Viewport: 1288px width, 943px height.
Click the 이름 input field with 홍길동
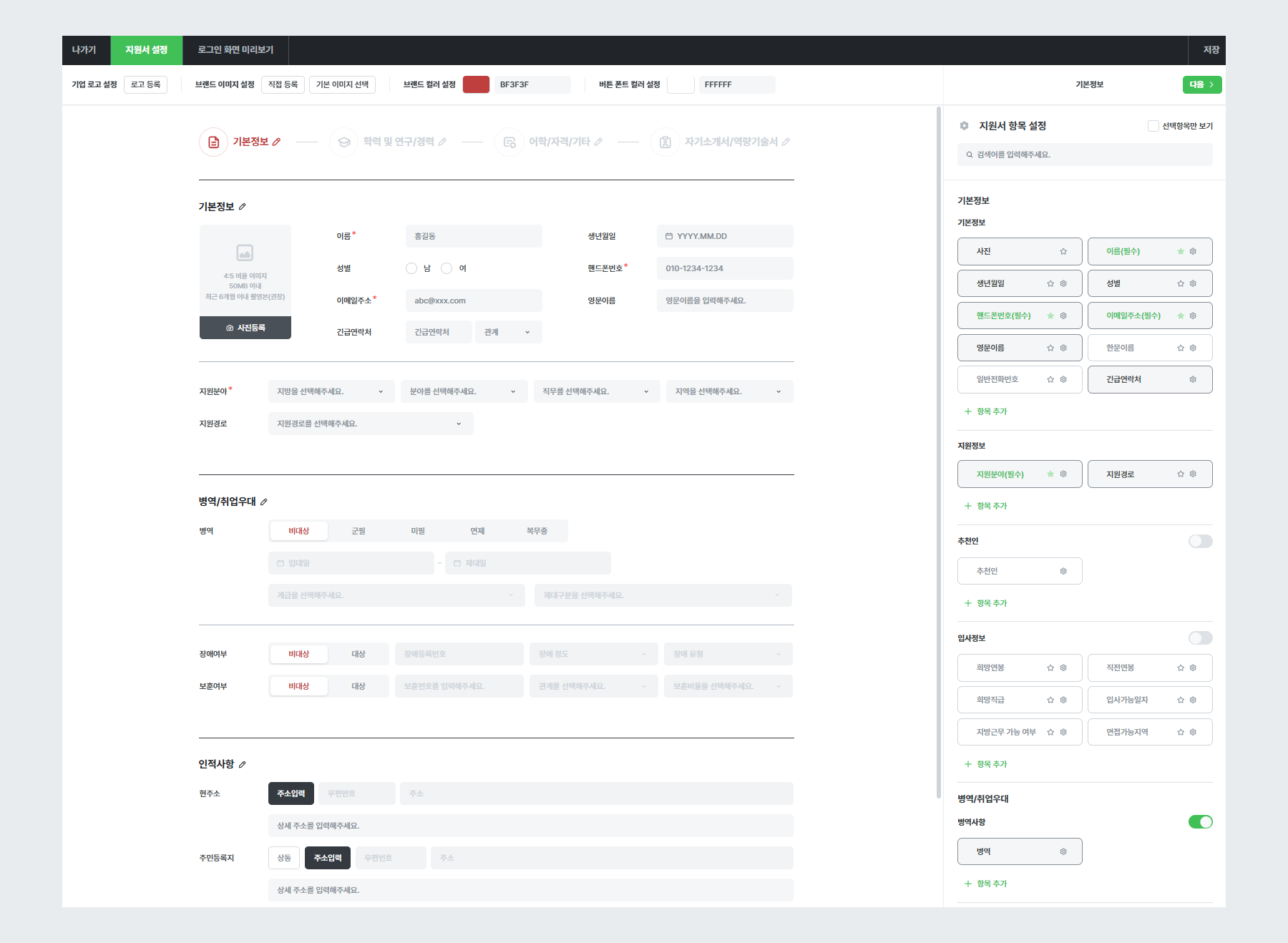point(474,236)
